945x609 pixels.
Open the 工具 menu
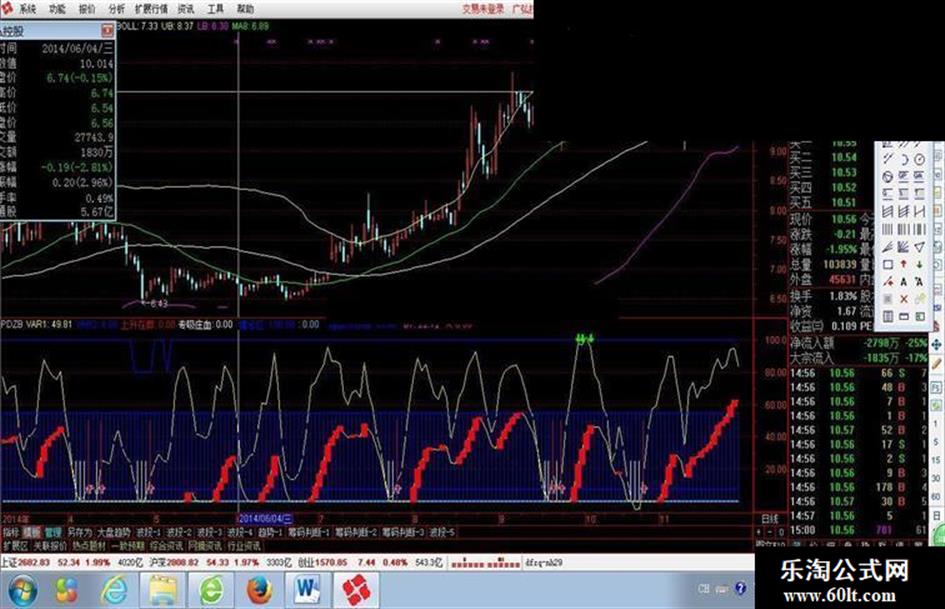click(x=215, y=8)
